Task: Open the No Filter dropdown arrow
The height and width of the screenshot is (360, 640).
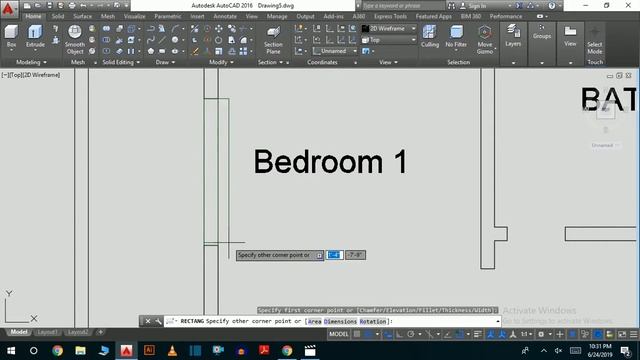Action: coord(456,51)
